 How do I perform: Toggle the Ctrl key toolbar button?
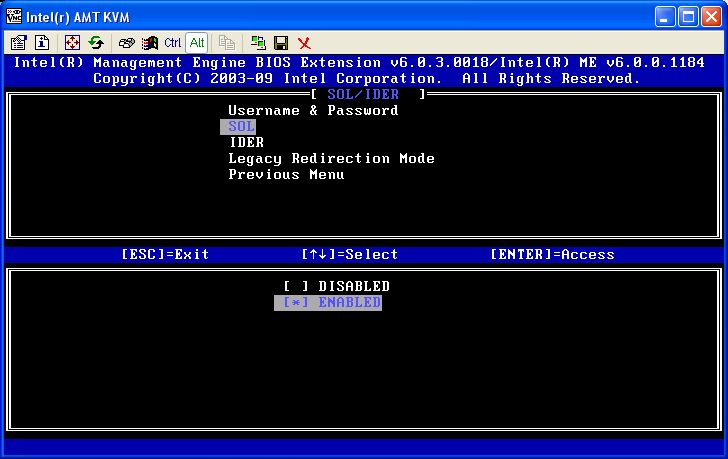[x=173, y=43]
